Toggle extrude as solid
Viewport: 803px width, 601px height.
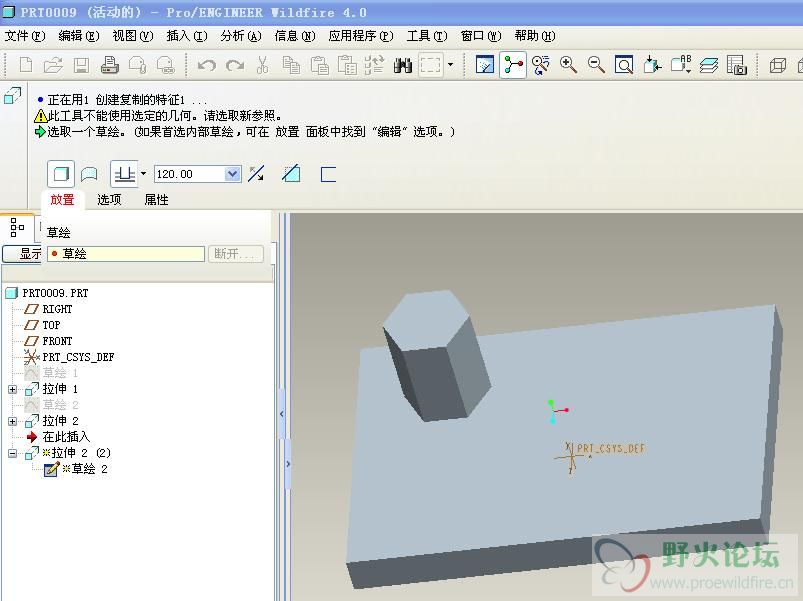[61, 174]
